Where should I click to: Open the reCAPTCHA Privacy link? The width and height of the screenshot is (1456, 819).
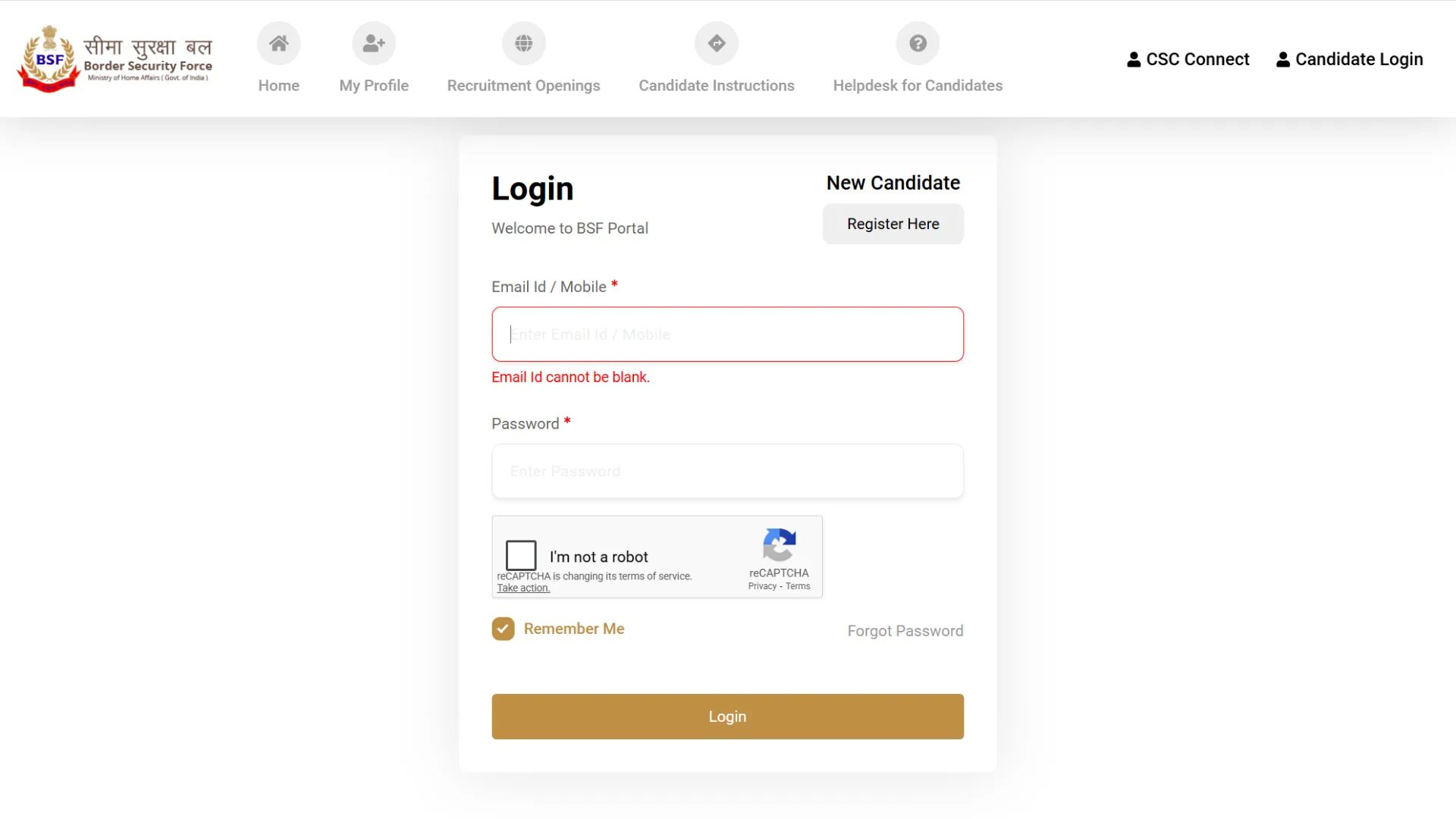click(x=761, y=586)
